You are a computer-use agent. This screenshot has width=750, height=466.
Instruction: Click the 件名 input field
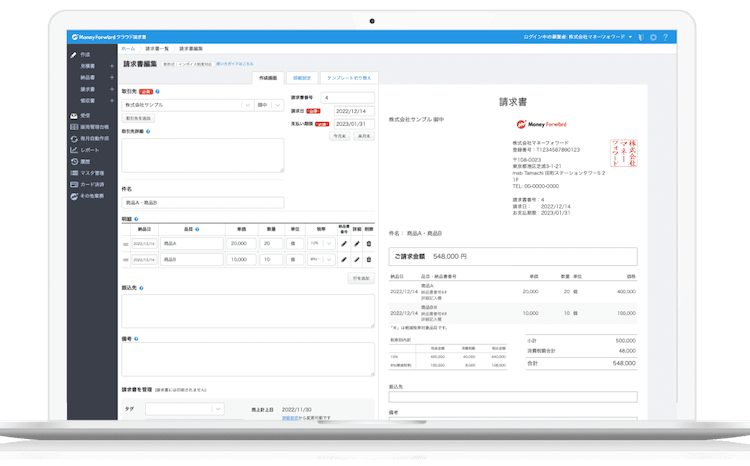(202, 202)
